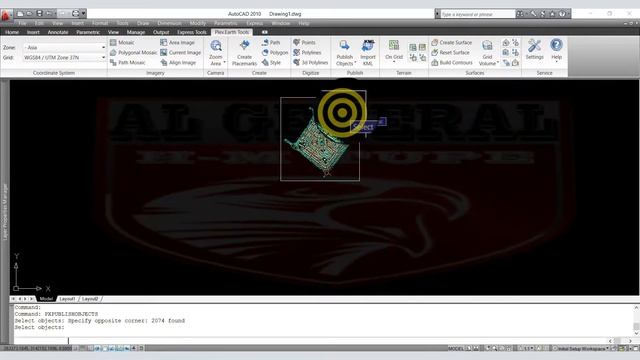This screenshot has height=360, width=640.
Task: Switch to the Express Tools ribbon tab
Action: pos(192,32)
